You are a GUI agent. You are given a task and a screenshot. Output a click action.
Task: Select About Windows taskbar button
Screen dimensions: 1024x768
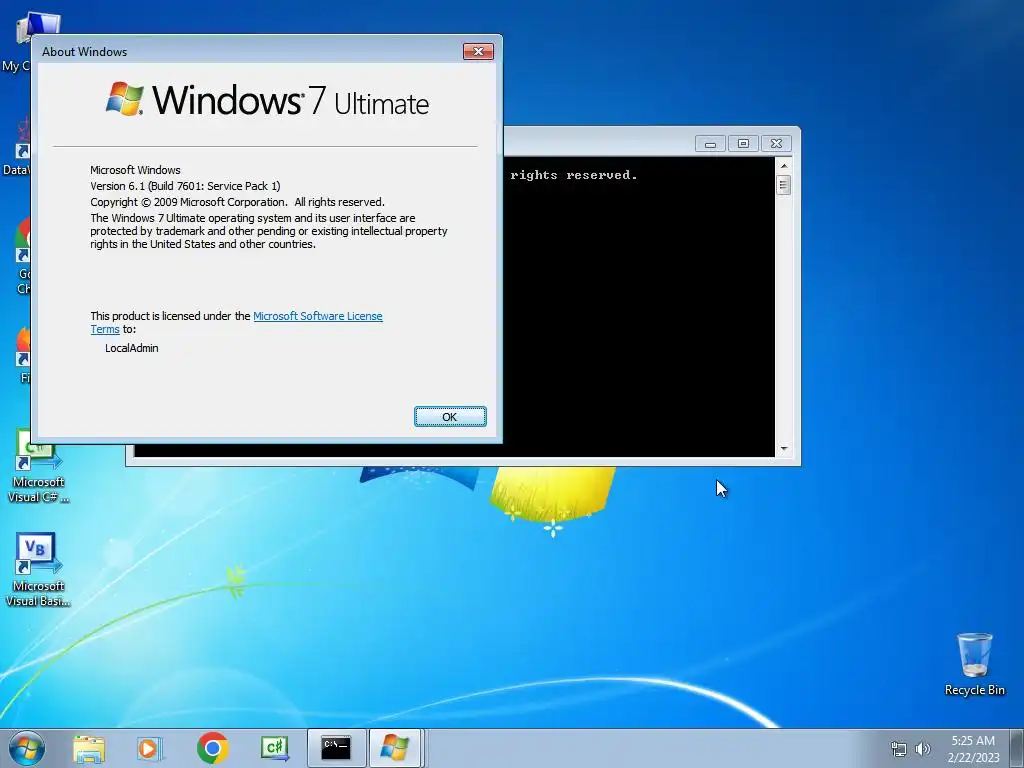[x=395, y=748]
